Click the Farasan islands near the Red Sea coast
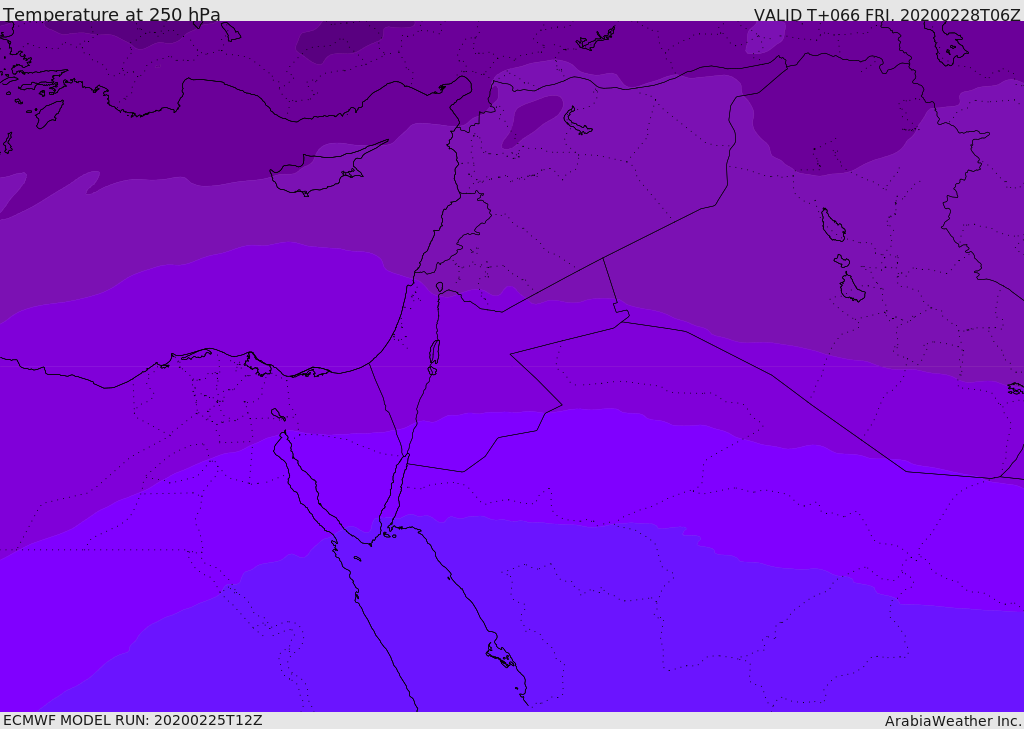The image size is (1024, 729). [501, 655]
